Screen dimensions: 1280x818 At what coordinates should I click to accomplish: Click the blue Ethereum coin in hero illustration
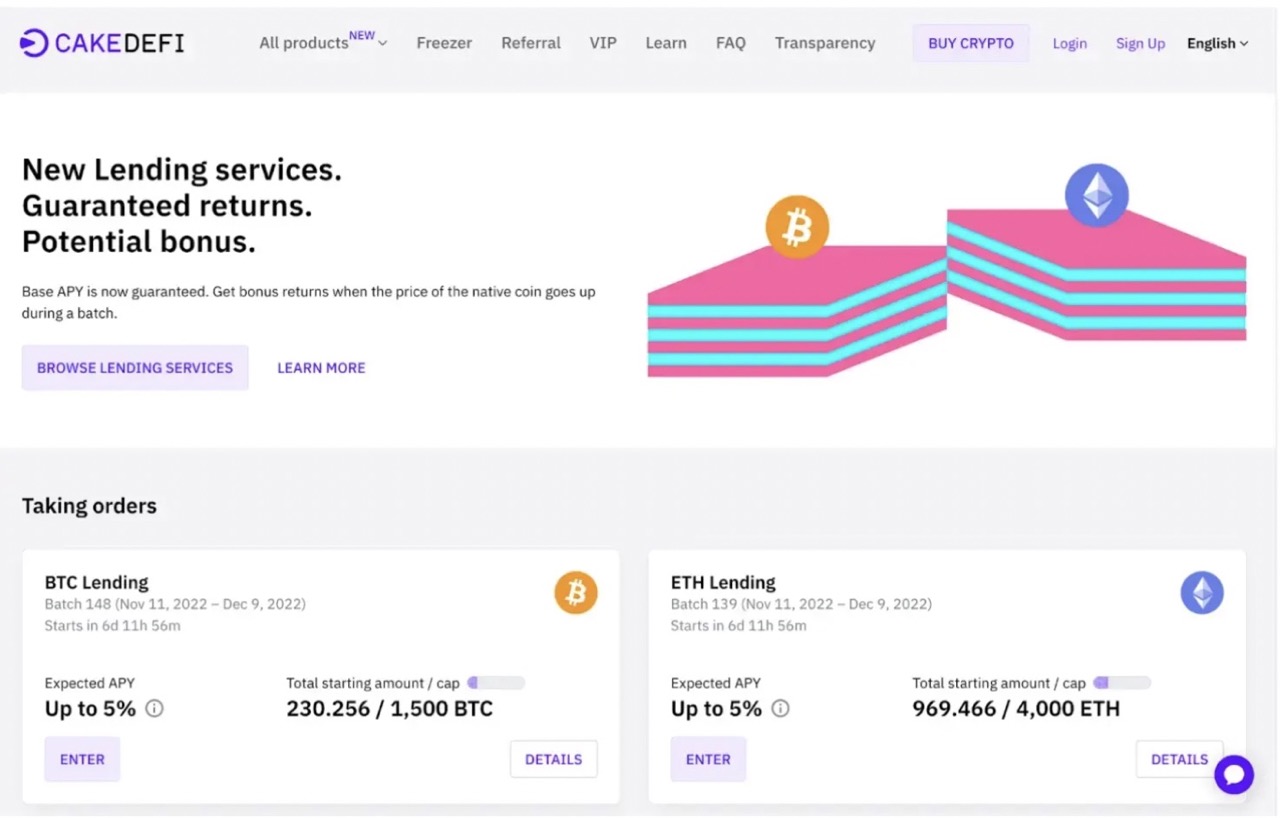pos(1097,195)
